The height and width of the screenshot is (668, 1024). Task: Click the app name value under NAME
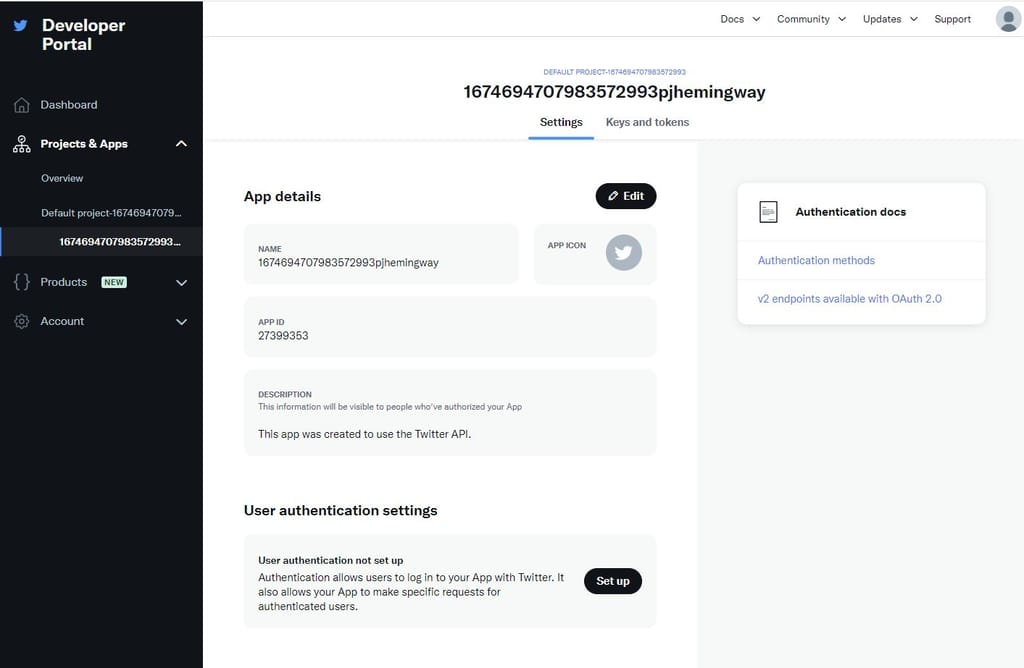coord(348,262)
